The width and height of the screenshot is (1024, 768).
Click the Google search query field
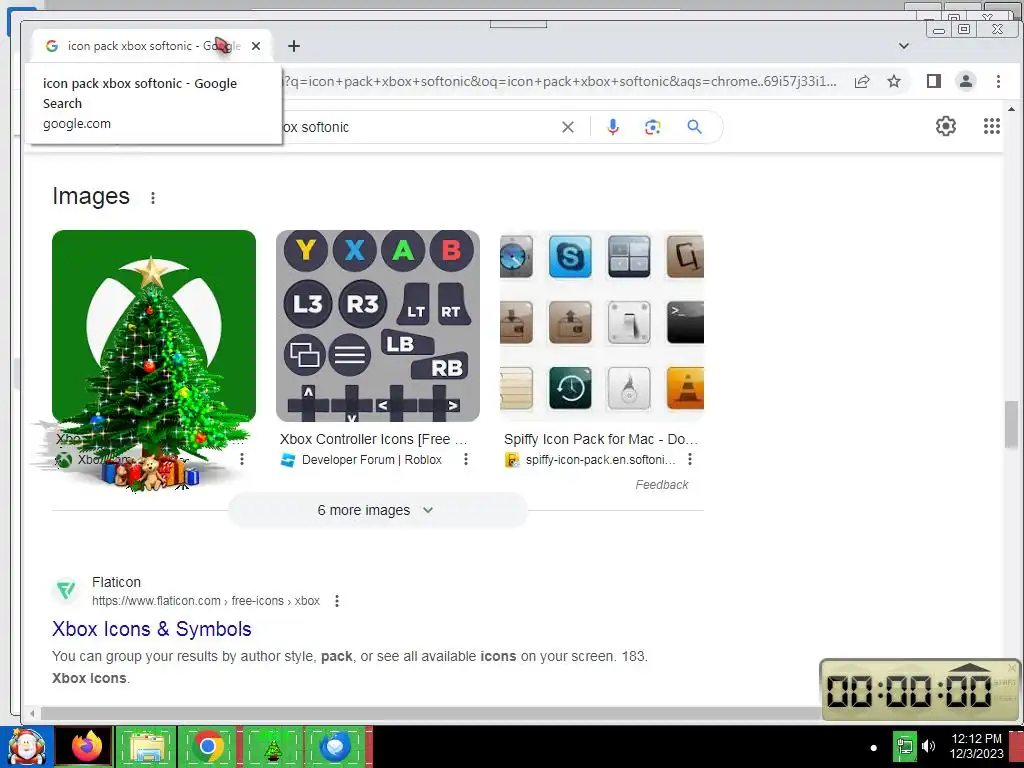click(418, 127)
